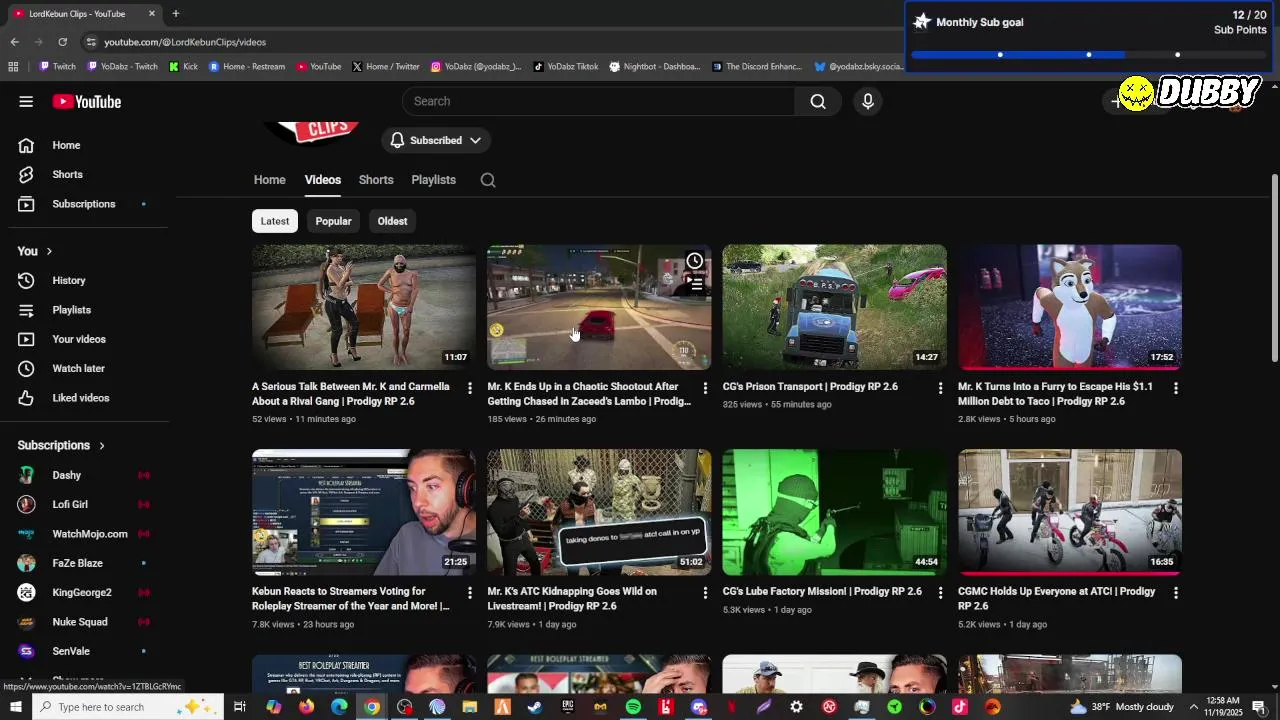The height and width of the screenshot is (720, 1280).
Task: Open the Subscribed notification dropdown
Action: tap(436, 140)
